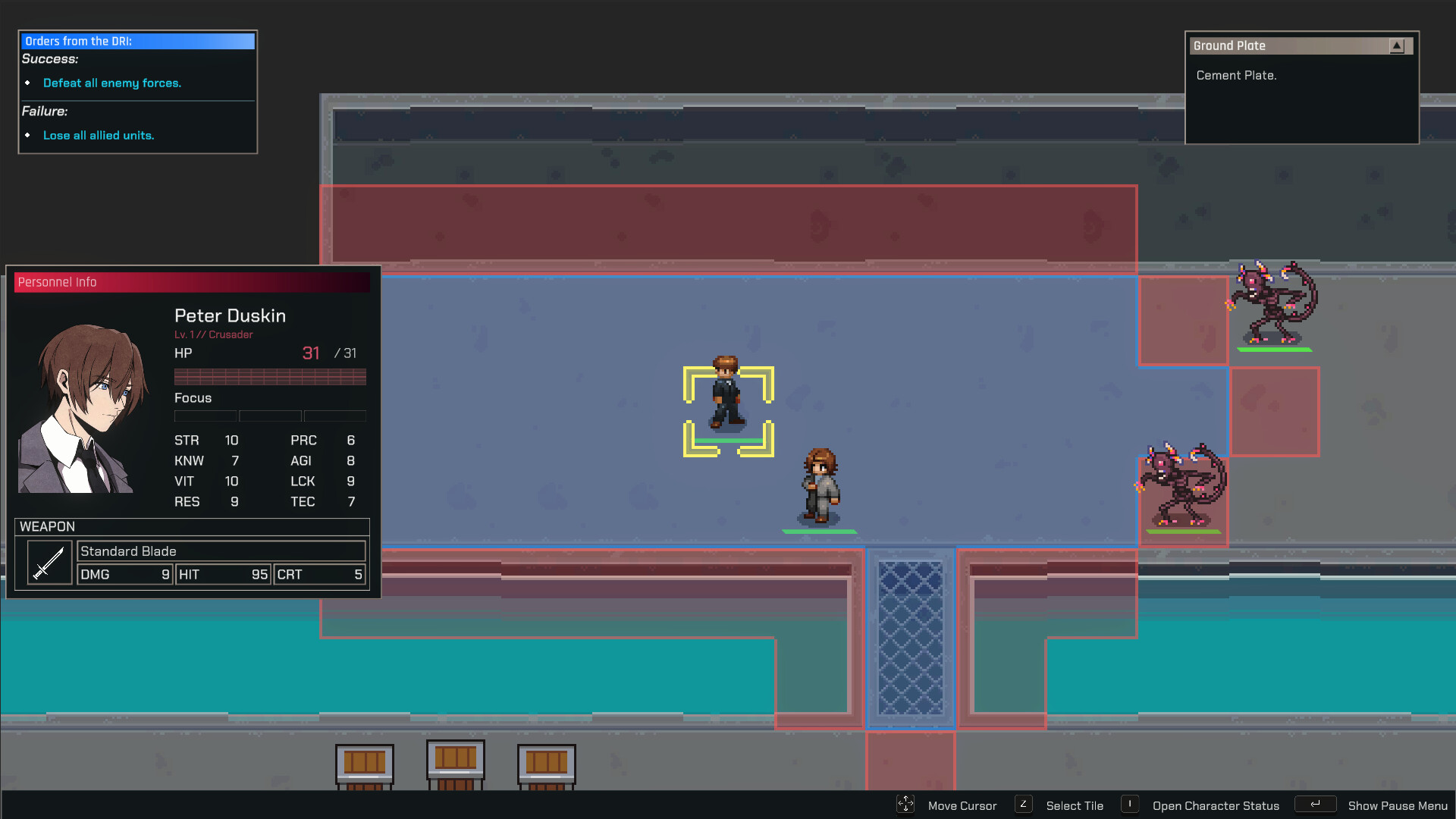Screen dimensions: 1456x819
Task: Click the Orders from the DRI header
Action: coord(138,41)
